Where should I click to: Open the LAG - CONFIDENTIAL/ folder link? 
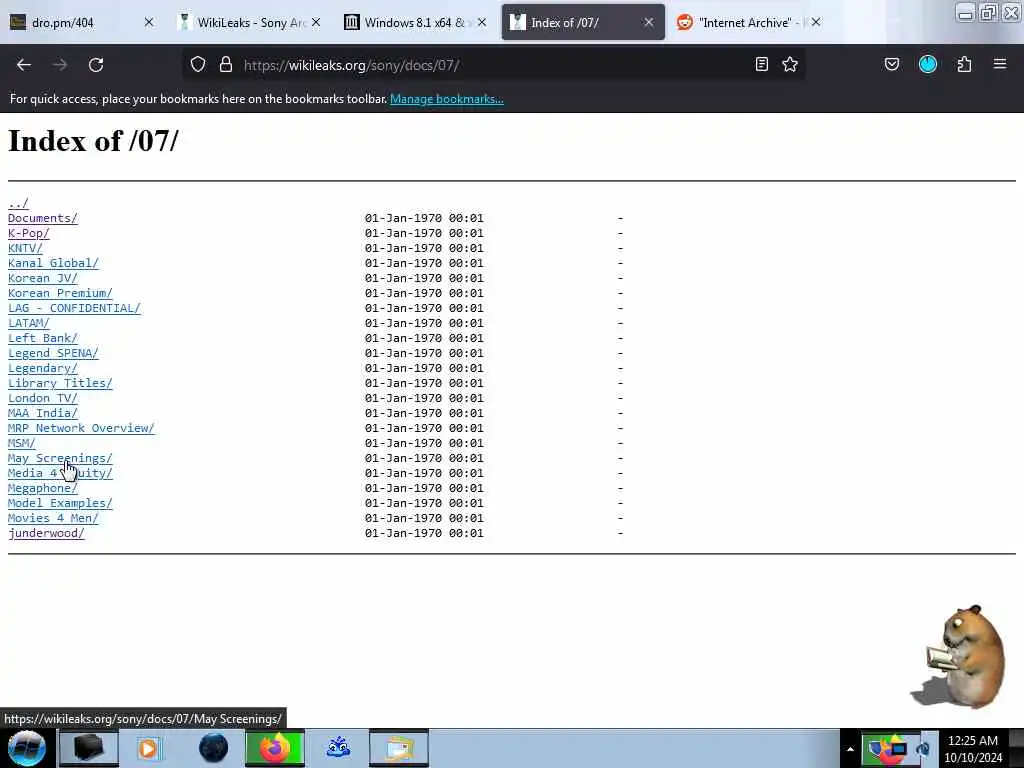pos(74,308)
